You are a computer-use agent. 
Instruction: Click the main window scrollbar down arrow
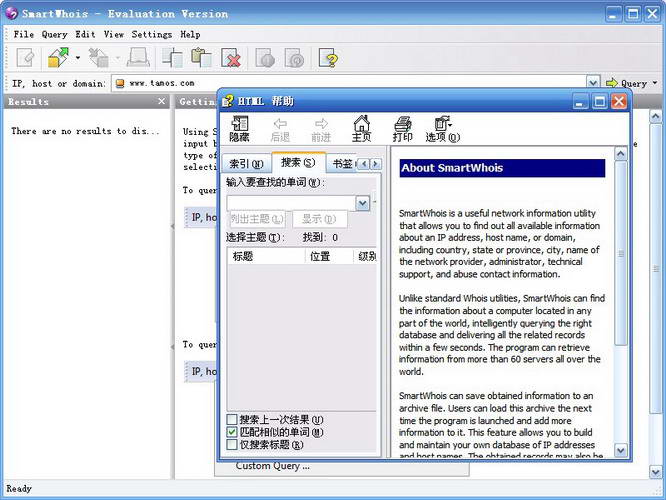tap(655, 472)
